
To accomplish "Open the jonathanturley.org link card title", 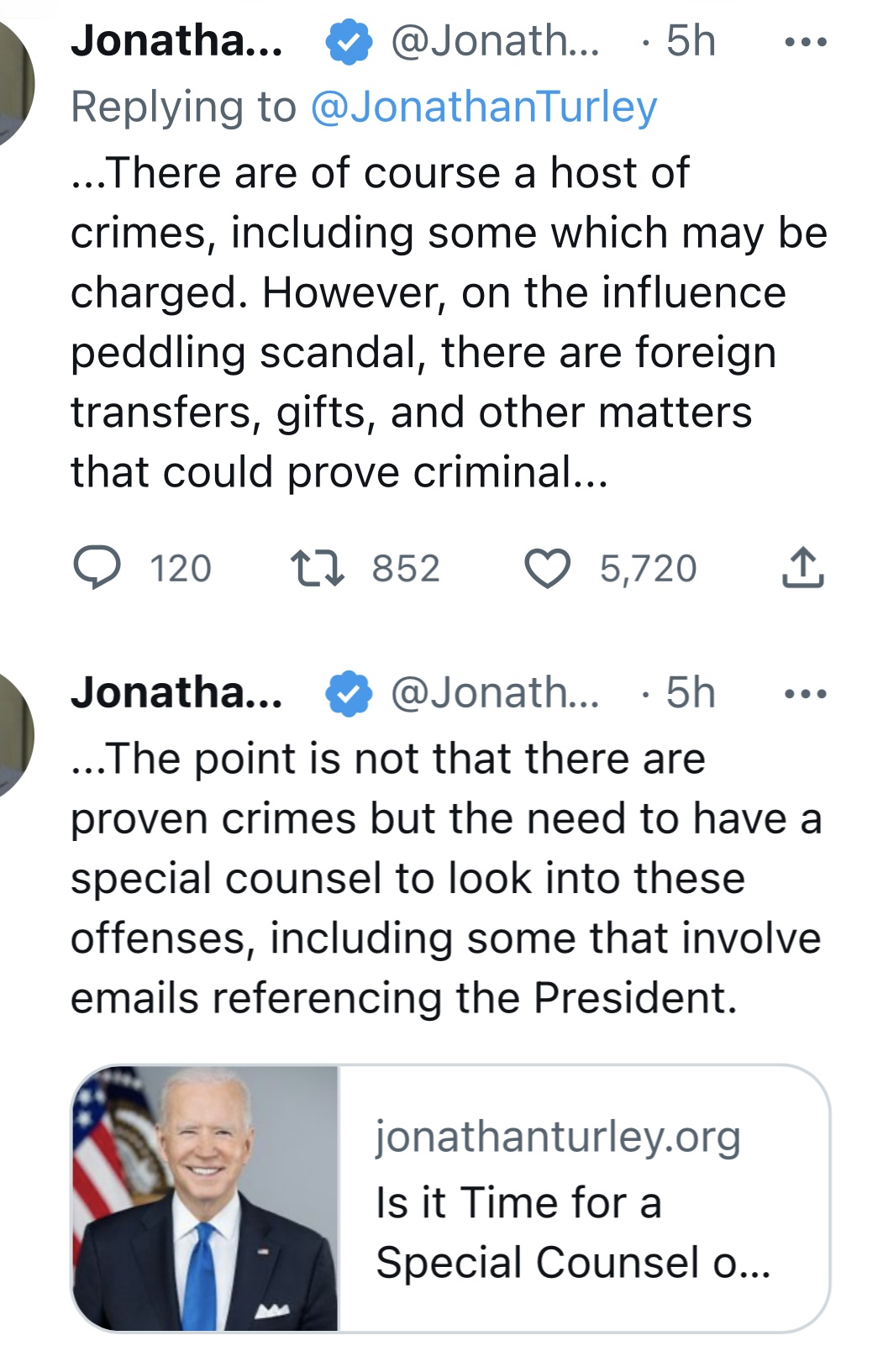I will click(x=573, y=1233).
